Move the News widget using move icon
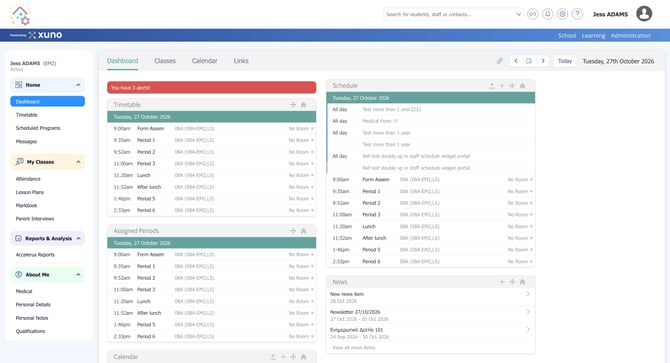Viewport: 670px width, 363px height. (x=512, y=282)
